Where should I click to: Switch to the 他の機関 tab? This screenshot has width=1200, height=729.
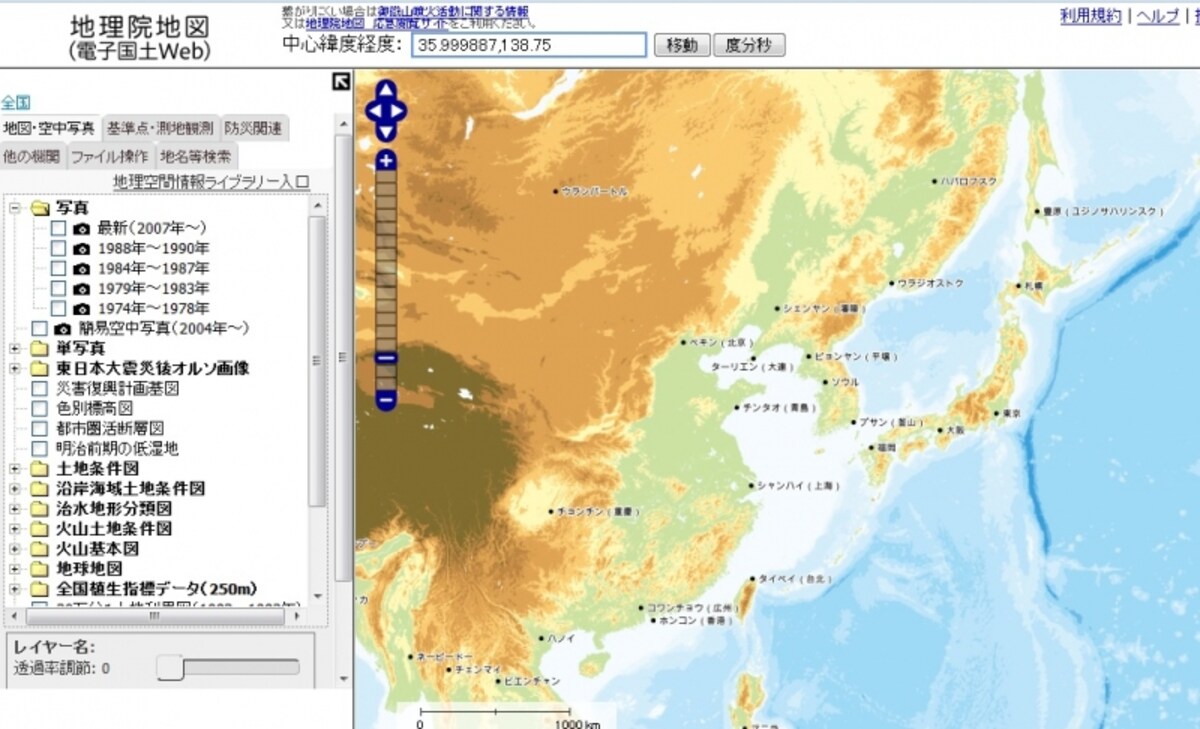31,156
